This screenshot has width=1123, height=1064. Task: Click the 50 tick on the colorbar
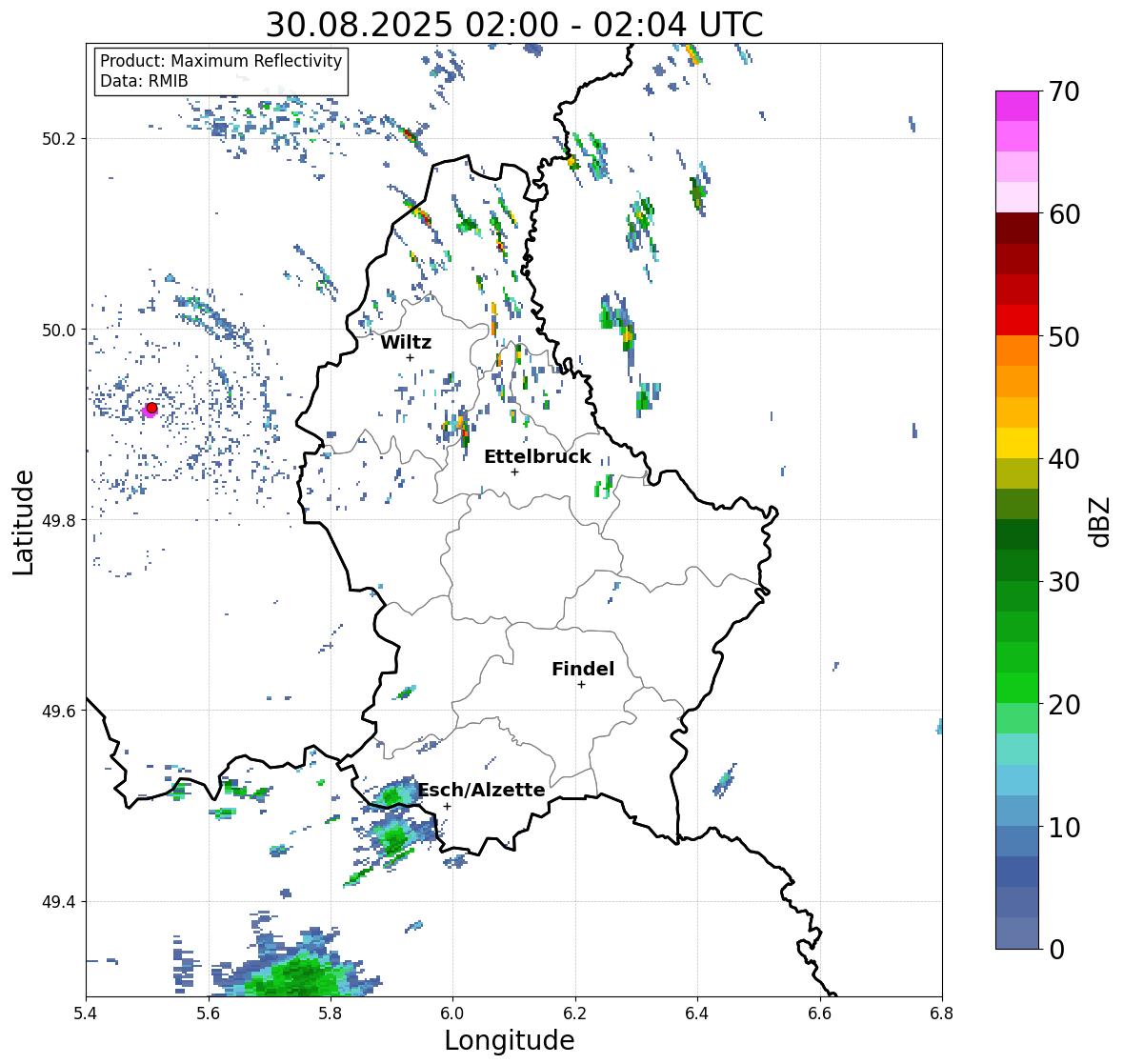tap(1064, 336)
